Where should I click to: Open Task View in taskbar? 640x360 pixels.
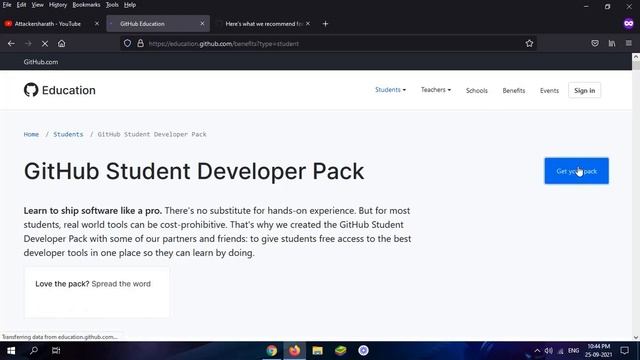56,351
